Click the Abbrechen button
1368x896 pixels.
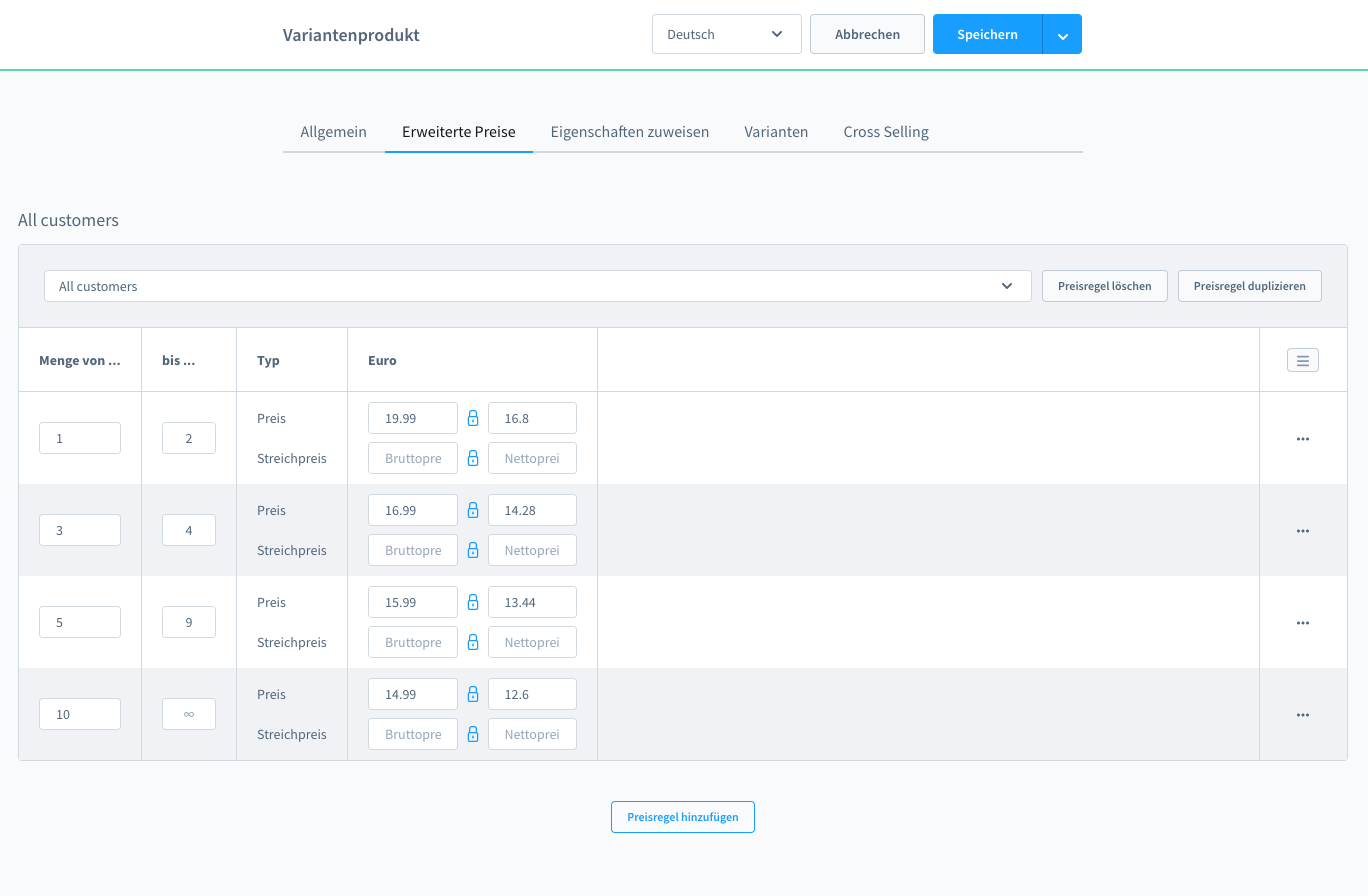(867, 34)
